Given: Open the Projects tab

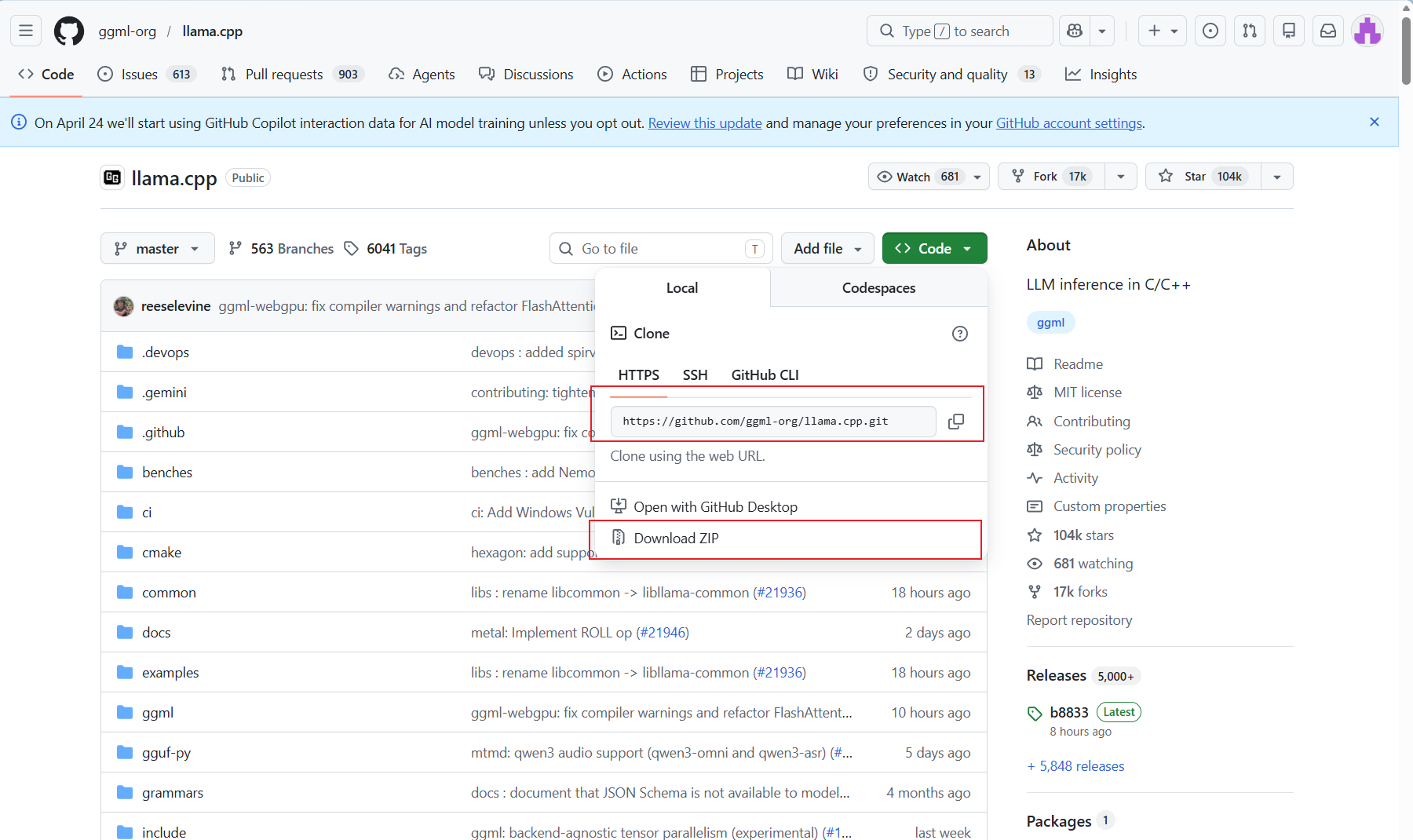Looking at the screenshot, I should point(727,75).
